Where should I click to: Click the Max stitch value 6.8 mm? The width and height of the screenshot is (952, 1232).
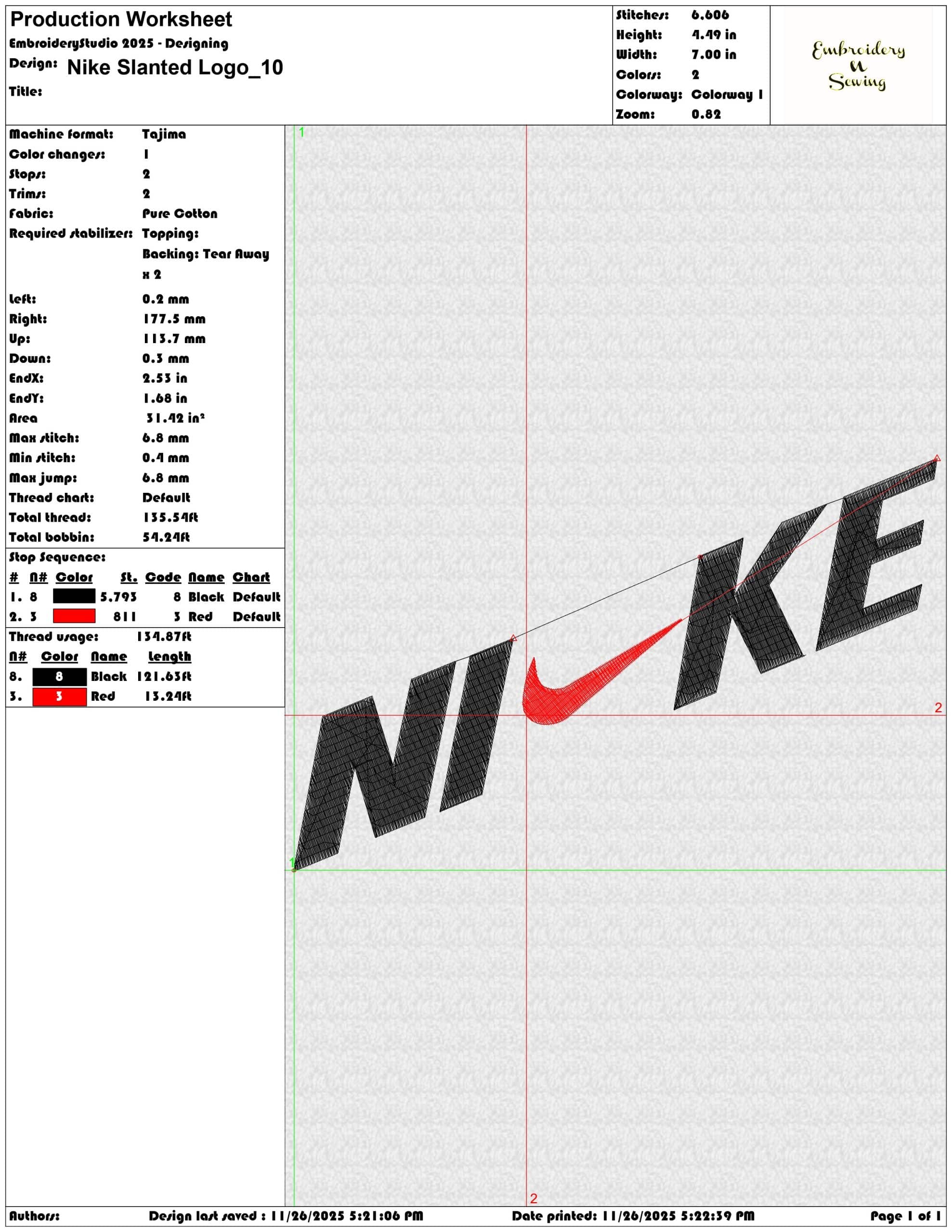coord(166,438)
